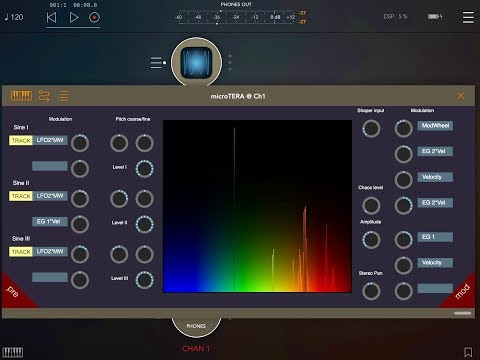Open the bookmark icon at bottom right
Viewport: 480px width, 360px height.
(468, 352)
